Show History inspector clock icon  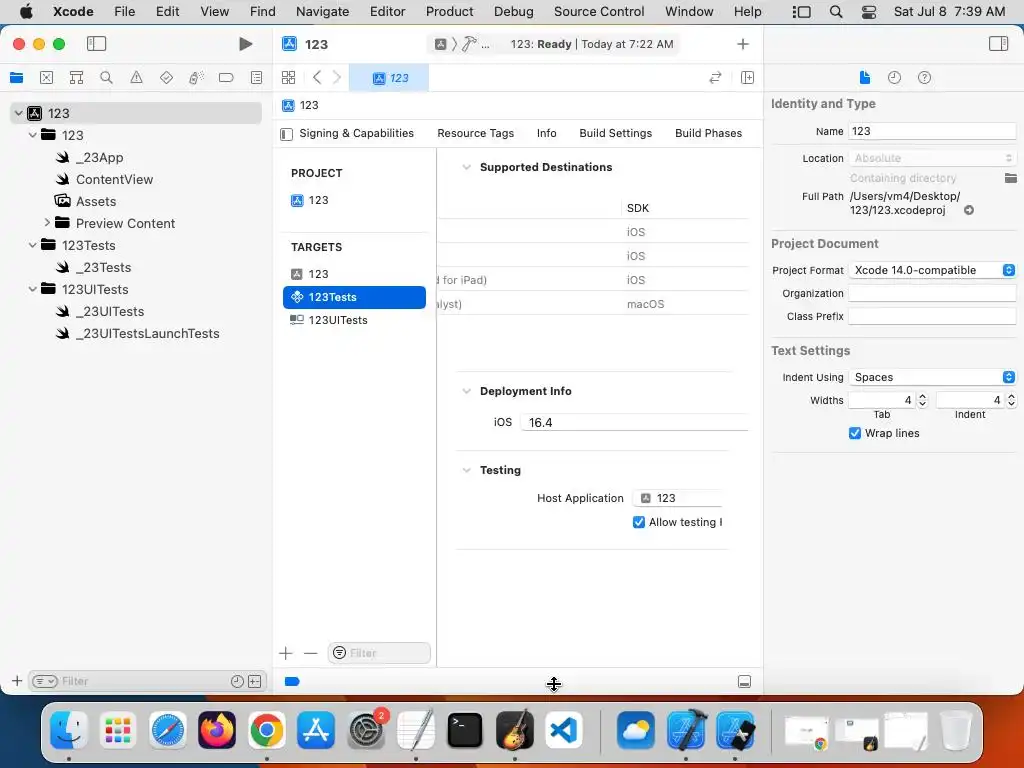coord(895,78)
